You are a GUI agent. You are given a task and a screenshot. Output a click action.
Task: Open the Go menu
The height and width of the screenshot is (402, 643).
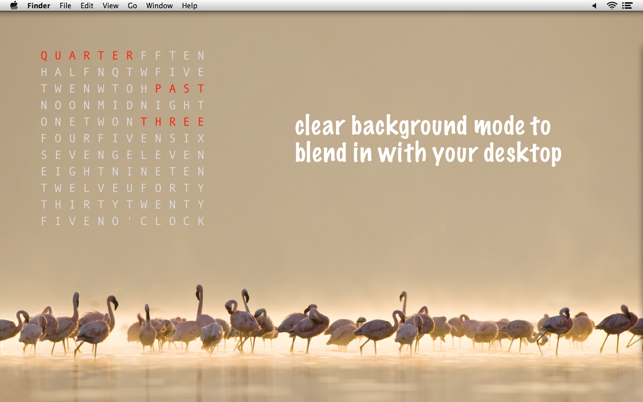coord(132,5)
